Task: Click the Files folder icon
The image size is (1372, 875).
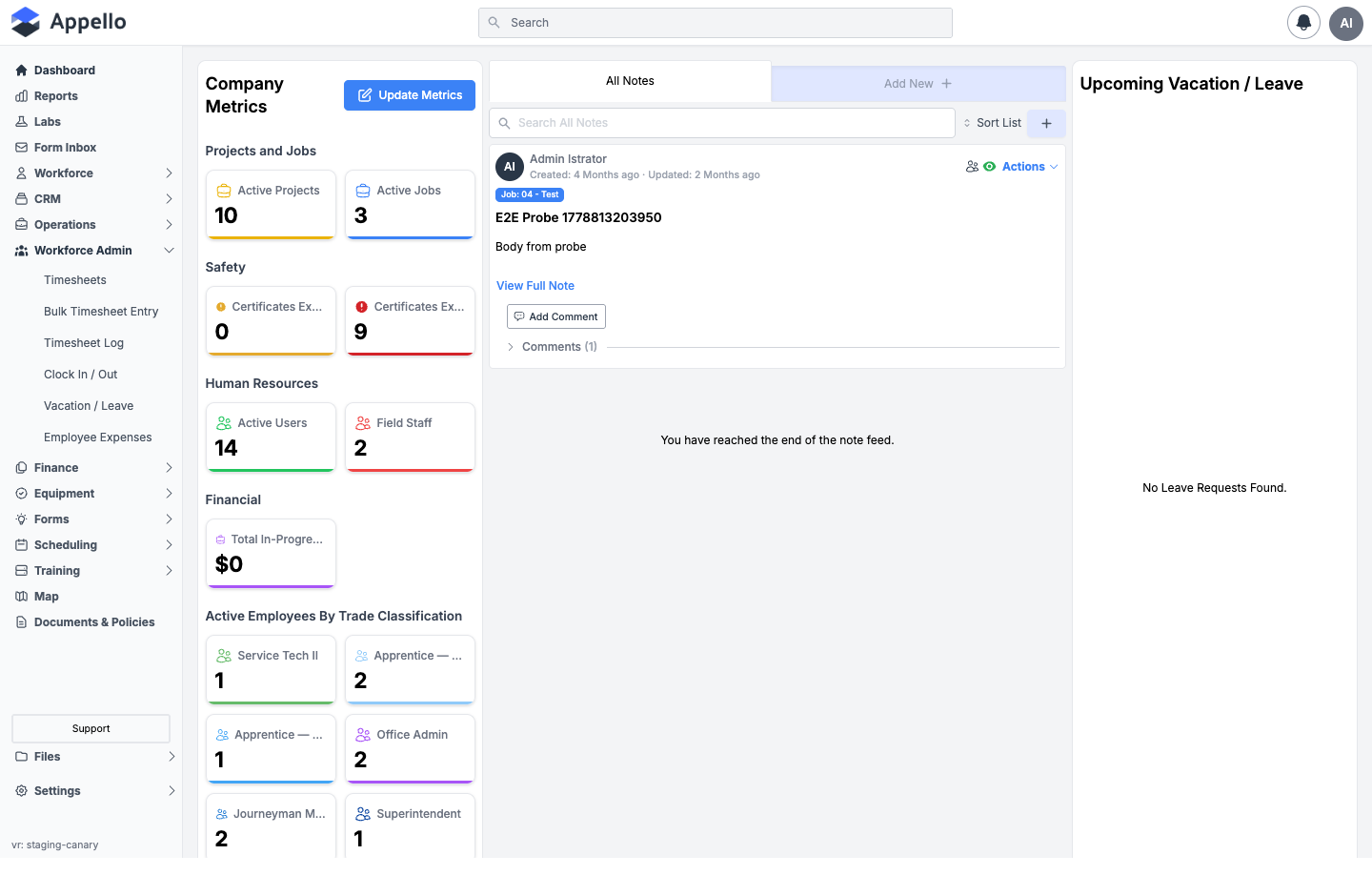Action: tap(21, 757)
